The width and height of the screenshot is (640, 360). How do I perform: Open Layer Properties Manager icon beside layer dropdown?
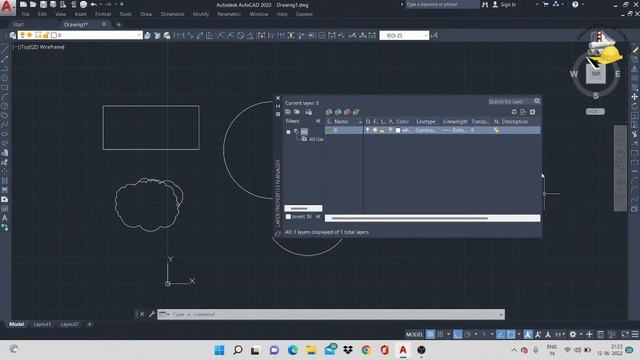(13, 36)
